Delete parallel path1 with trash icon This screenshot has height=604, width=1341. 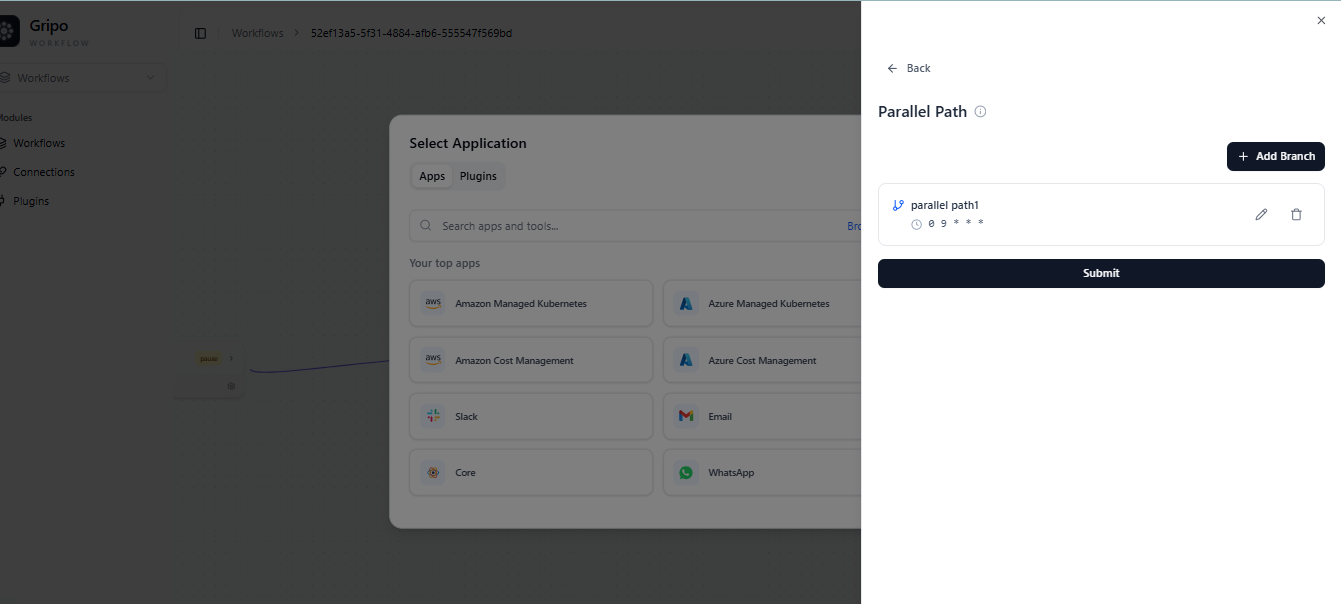(x=1296, y=214)
